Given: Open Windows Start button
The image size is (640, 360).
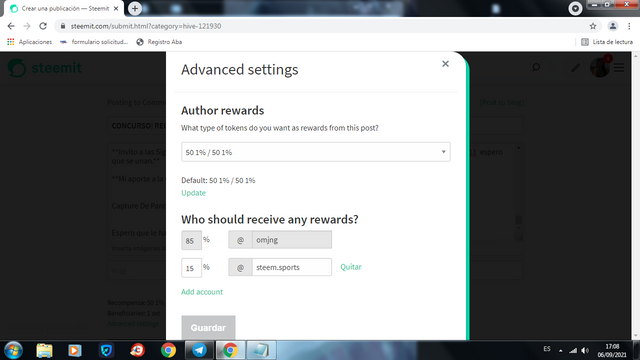Looking at the screenshot, I should coord(13,350).
